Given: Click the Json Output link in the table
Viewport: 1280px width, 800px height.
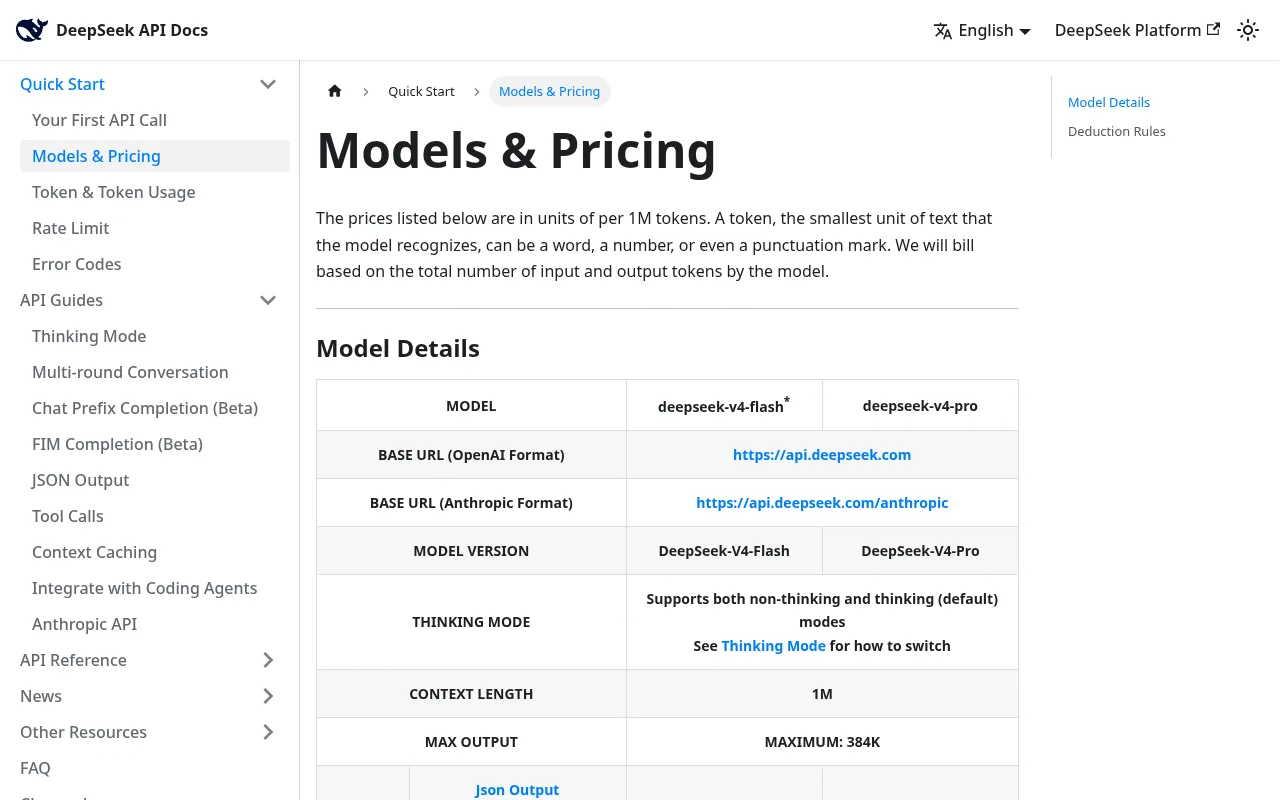Looking at the screenshot, I should [516, 789].
